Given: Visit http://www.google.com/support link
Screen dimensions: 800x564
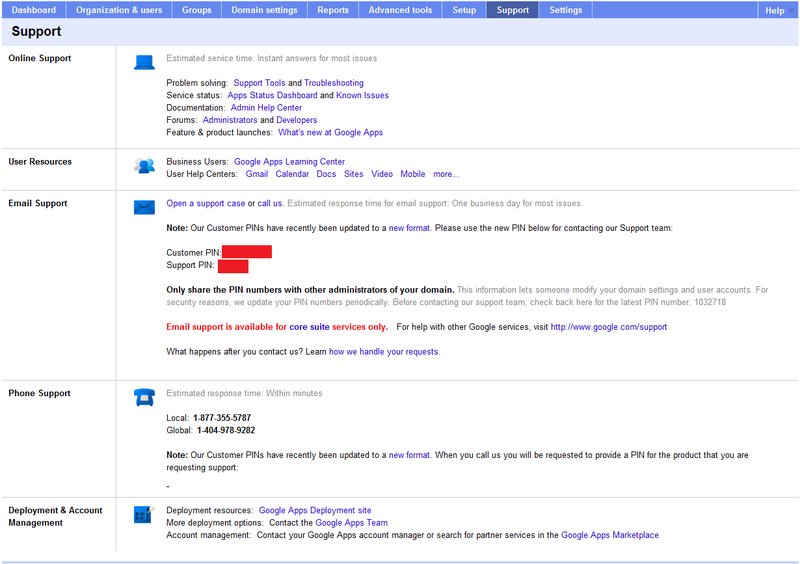Looking at the screenshot, I should pos(609,327).
